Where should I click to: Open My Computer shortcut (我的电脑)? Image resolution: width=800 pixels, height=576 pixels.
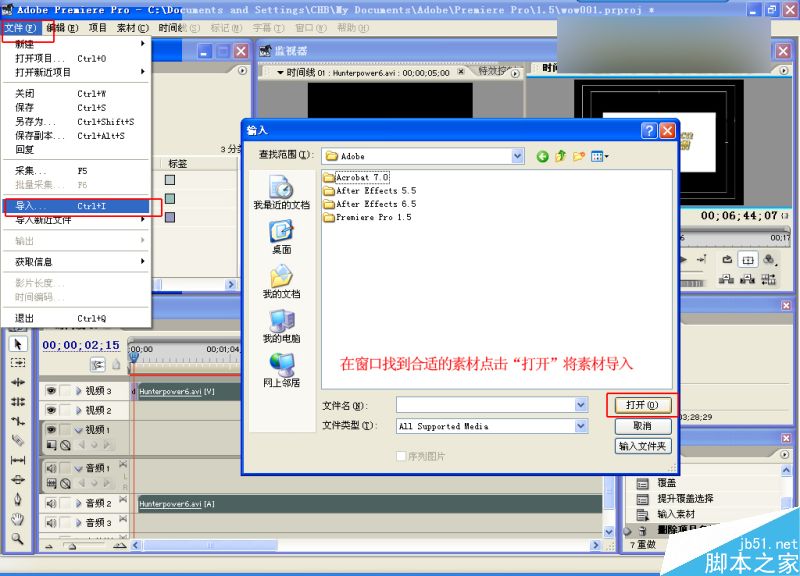tap(281, 327)
